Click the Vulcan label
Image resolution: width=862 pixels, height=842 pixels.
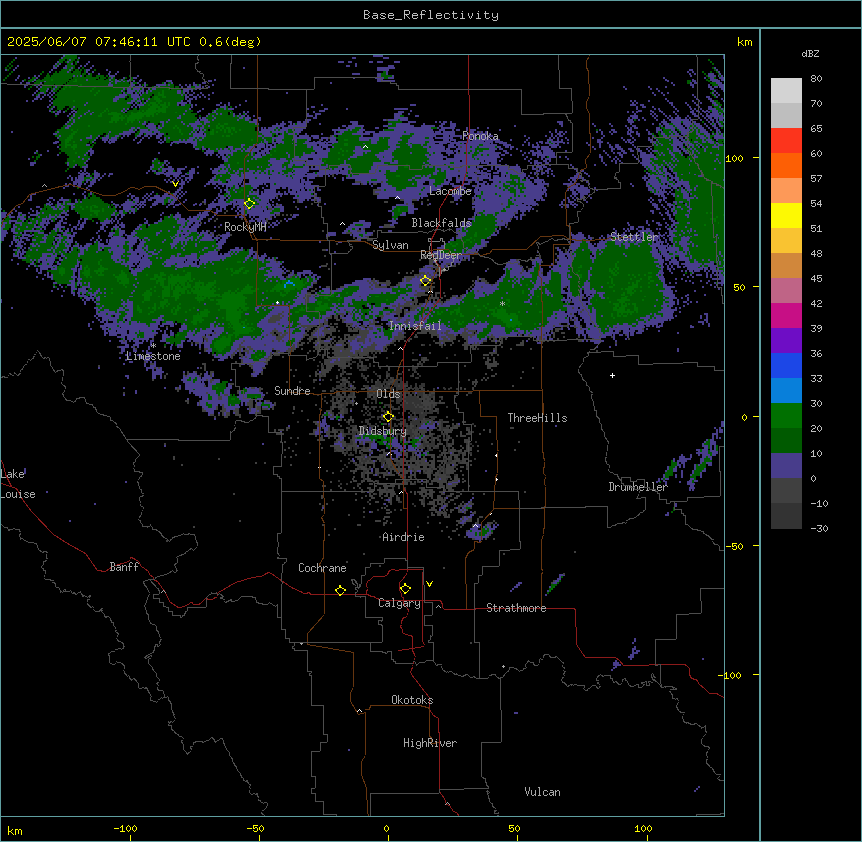click(542, 792)
